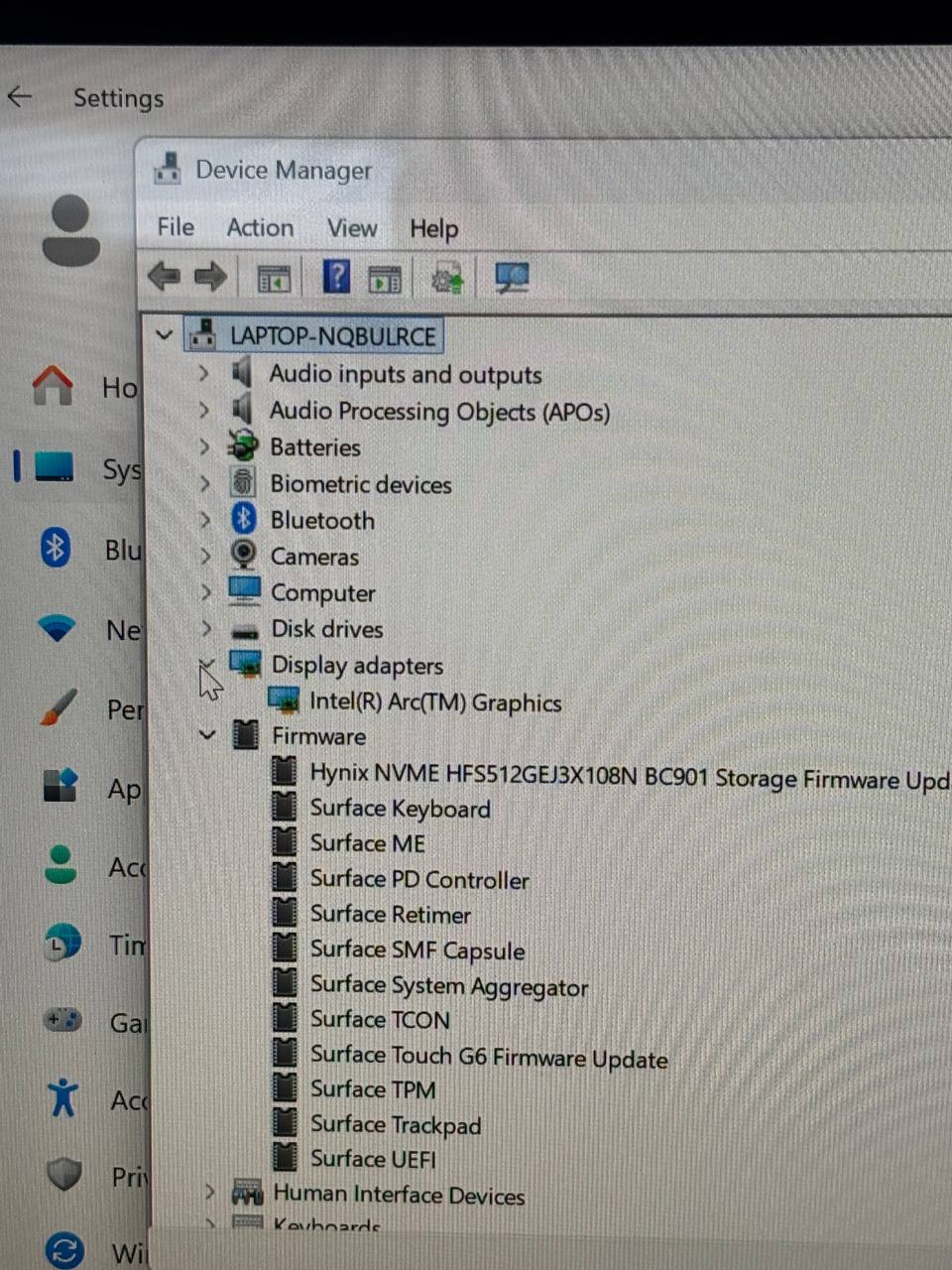Select Surface SMF Capsule entry
This screenshot has height=1270, width=952.
(x=417, y=950)
